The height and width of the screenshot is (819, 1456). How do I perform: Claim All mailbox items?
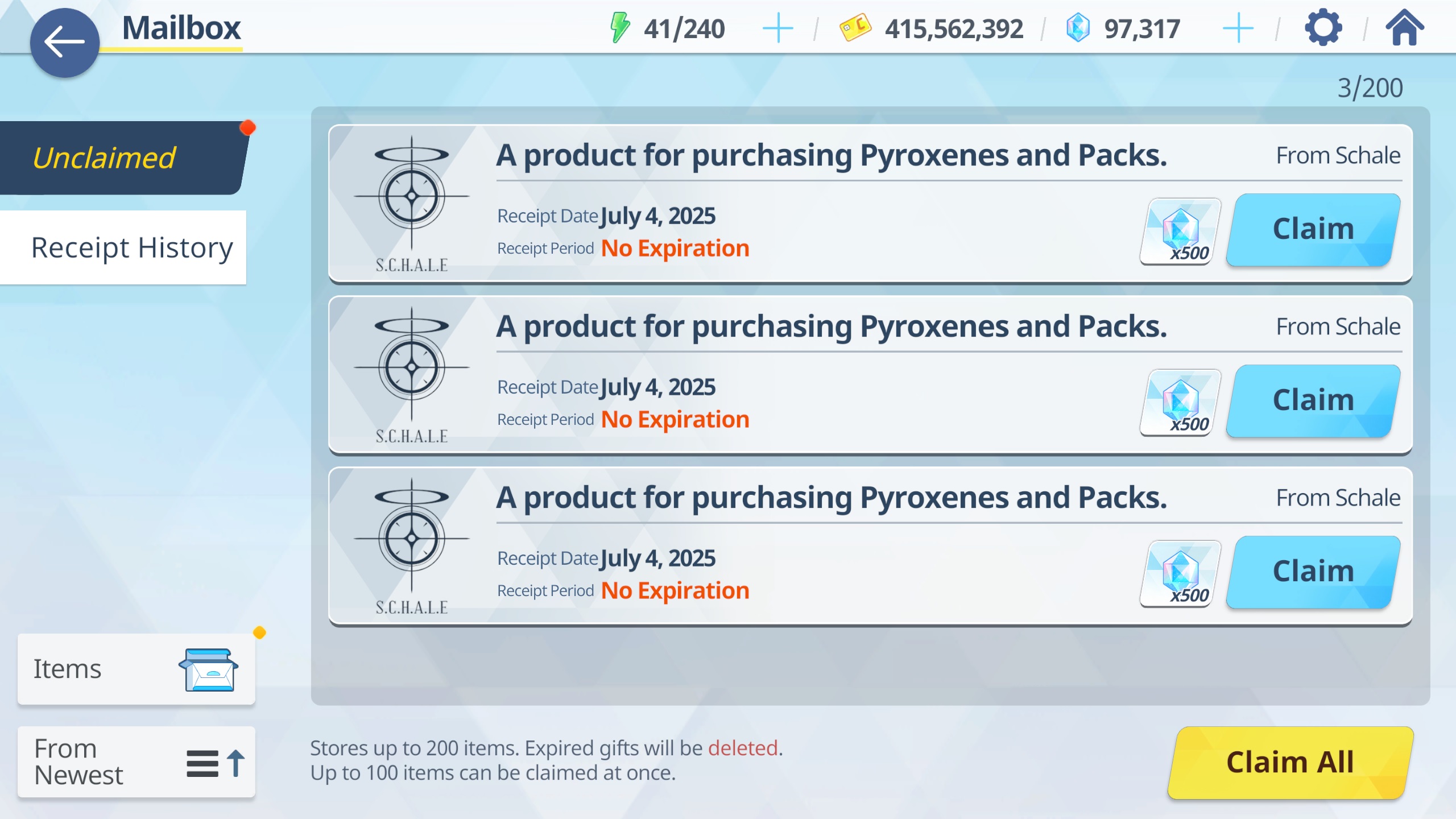click(1290, 762)
